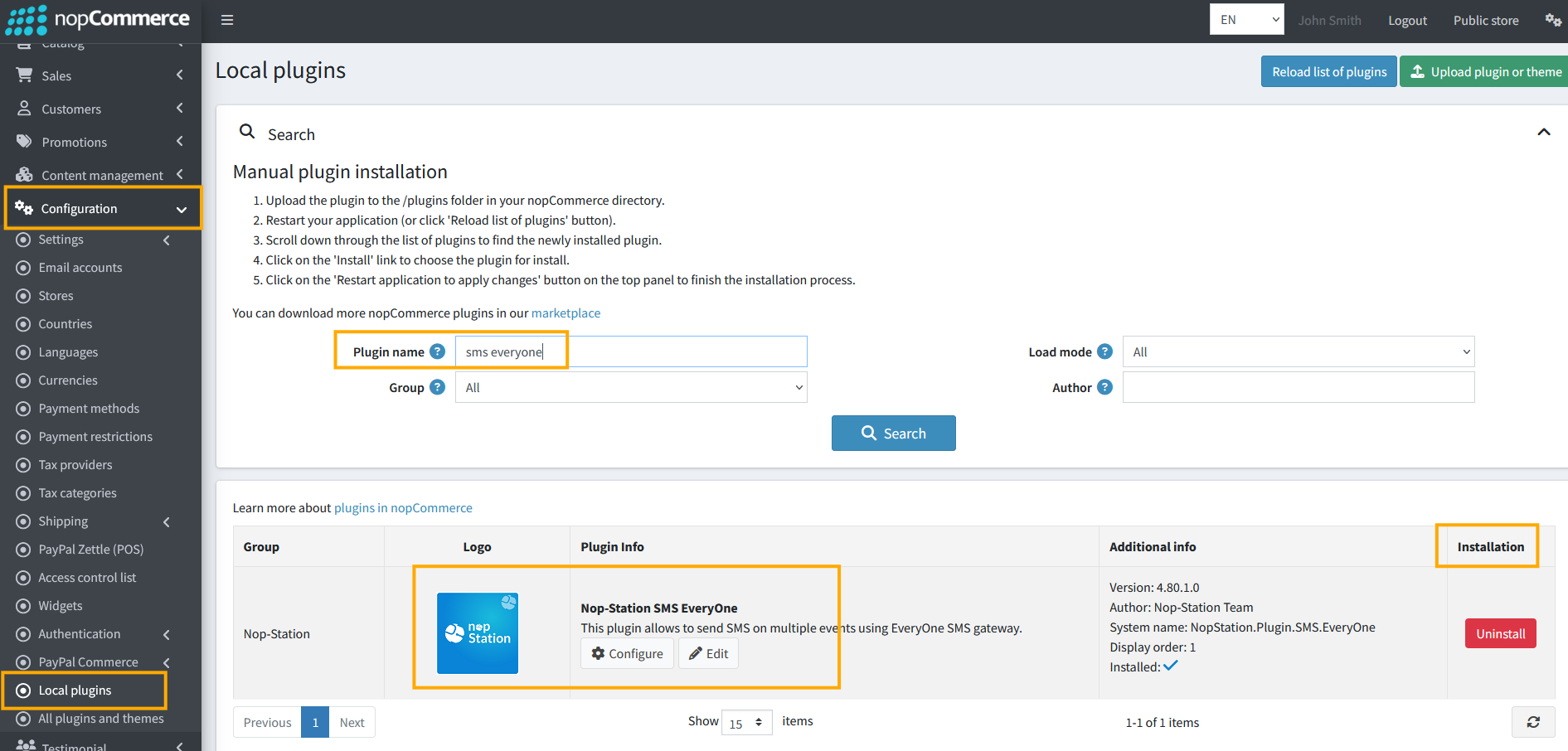Go to Next page
Image resolution: width=1568 pixels, height=751 pixels.
pos(352,722)
